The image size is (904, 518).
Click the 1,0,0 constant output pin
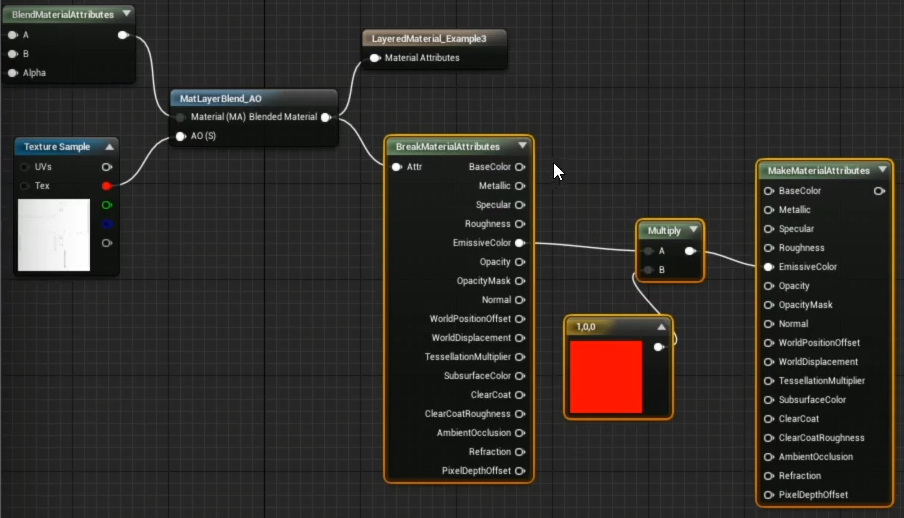[658, 347]
